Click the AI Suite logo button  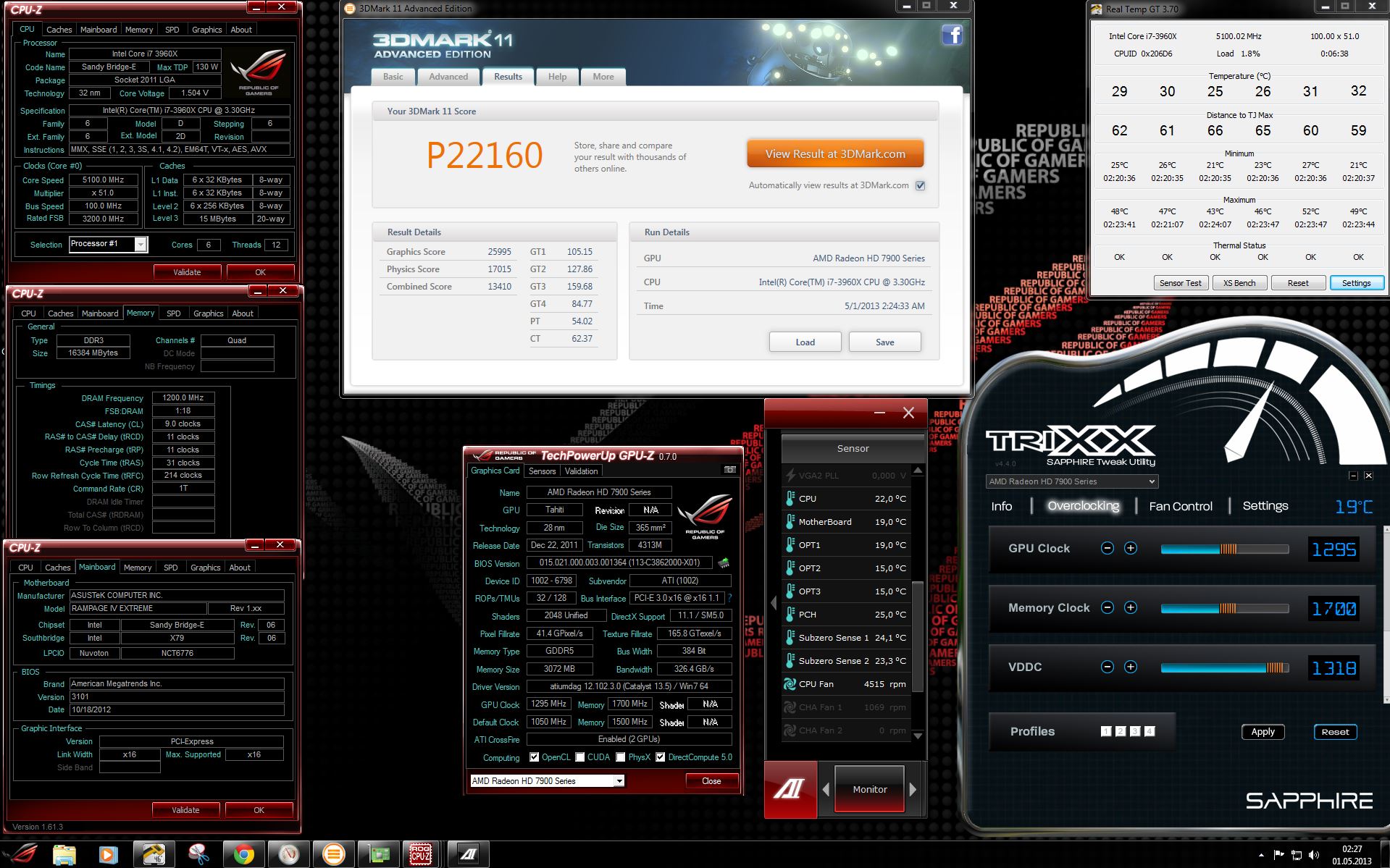point(790,789)
